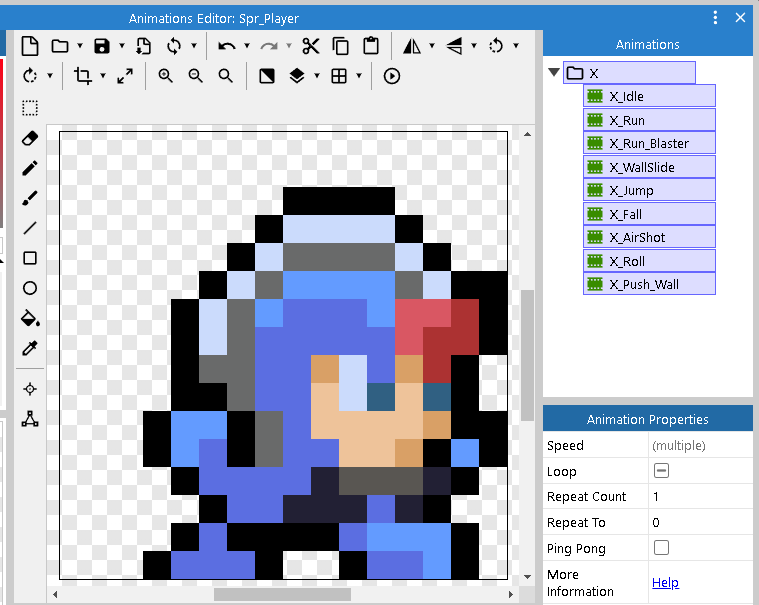Click the Crop tool icon

point(83,76)
